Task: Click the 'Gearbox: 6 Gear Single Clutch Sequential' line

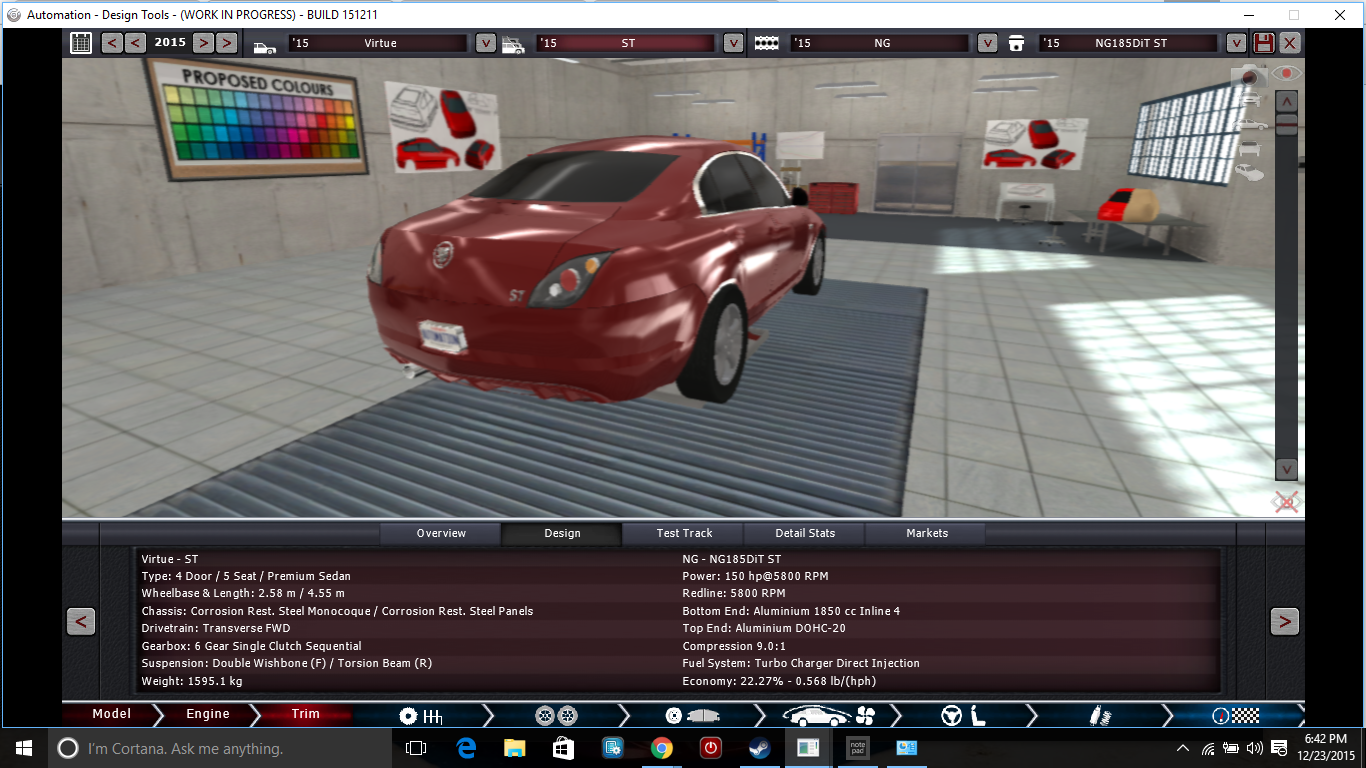Action: [252, 646]
